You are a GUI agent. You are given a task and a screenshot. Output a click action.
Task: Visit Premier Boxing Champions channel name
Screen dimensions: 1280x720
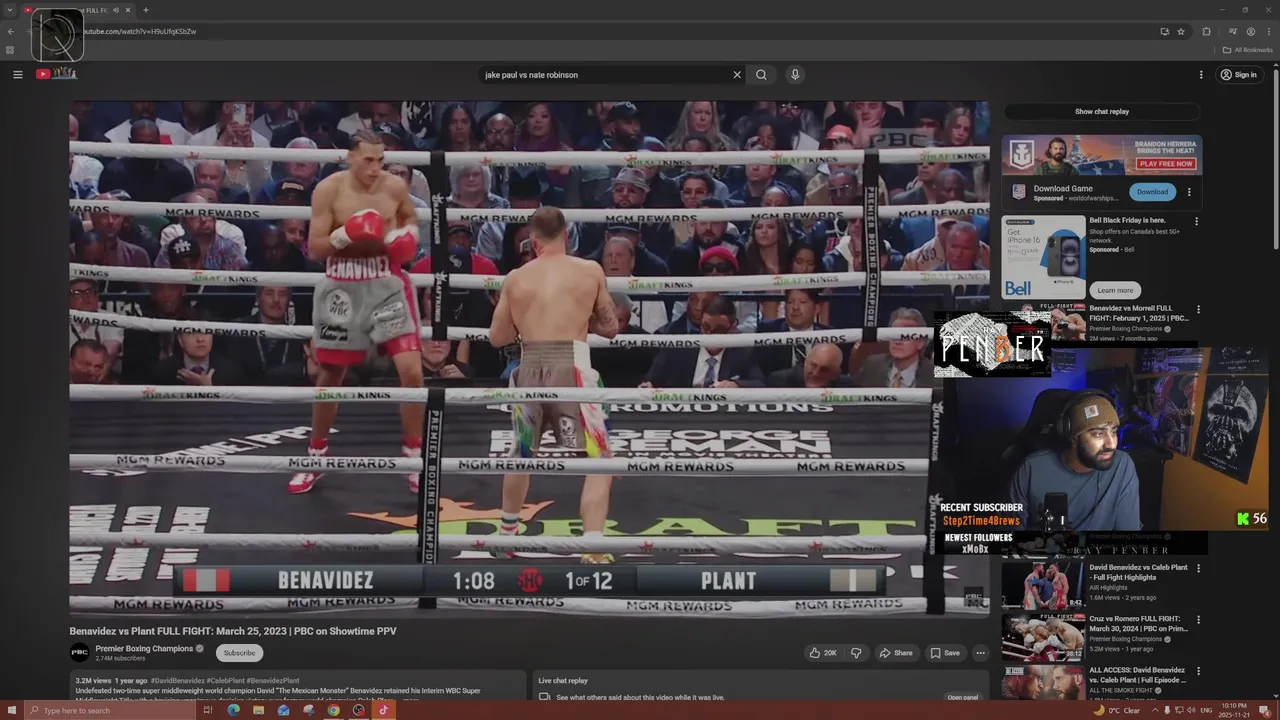[144, 648]
